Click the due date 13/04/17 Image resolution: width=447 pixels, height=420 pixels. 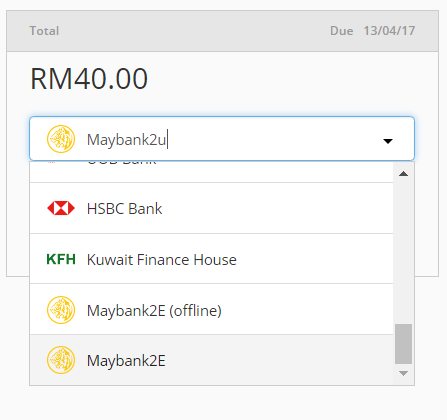[x=389, y=31]
